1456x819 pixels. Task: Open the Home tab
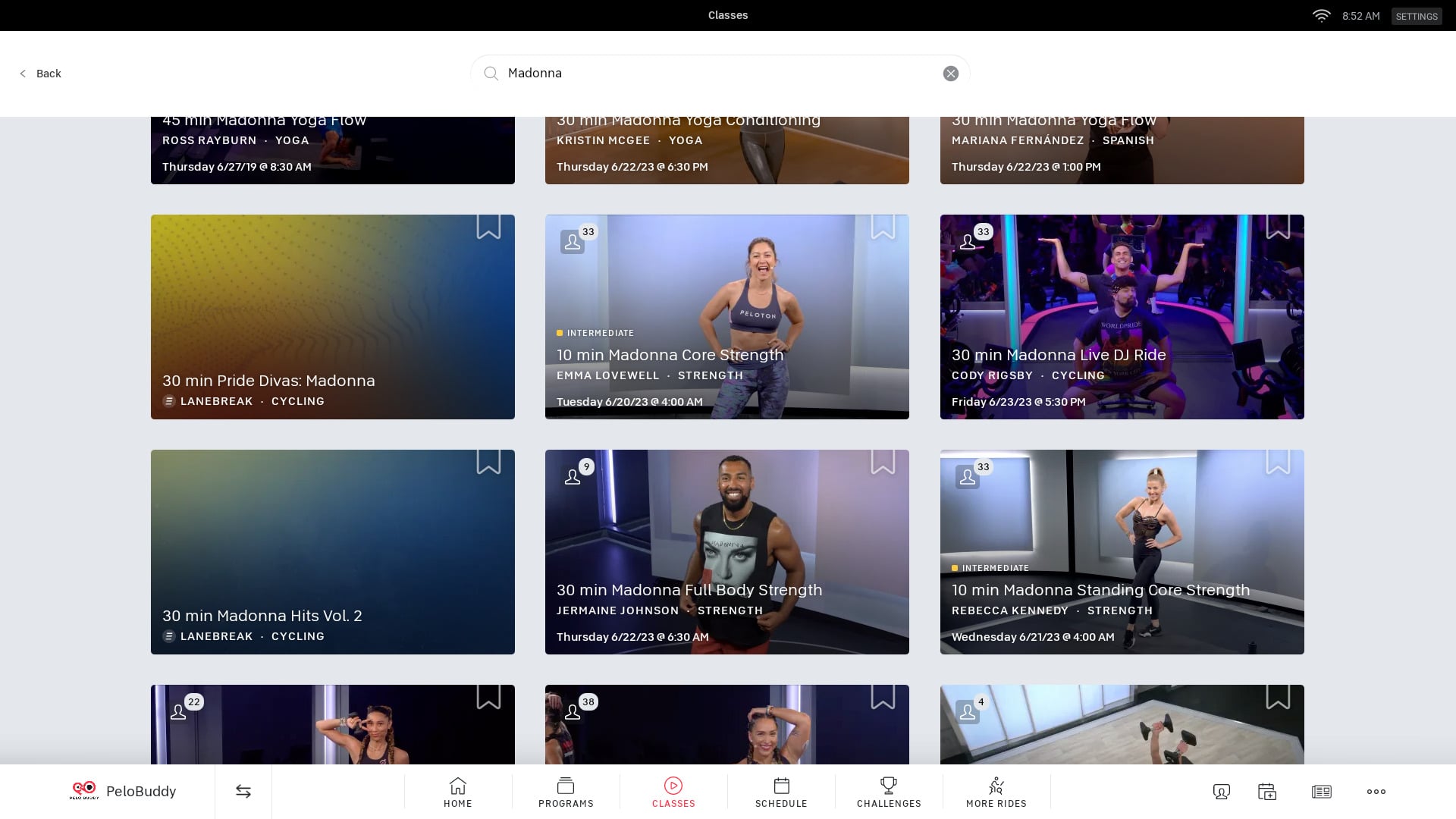point(458,792)
